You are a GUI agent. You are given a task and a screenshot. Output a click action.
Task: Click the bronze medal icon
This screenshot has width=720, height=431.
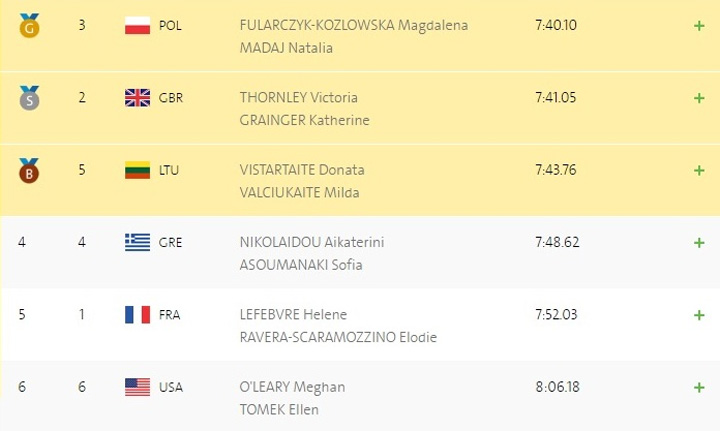(28, 170)
